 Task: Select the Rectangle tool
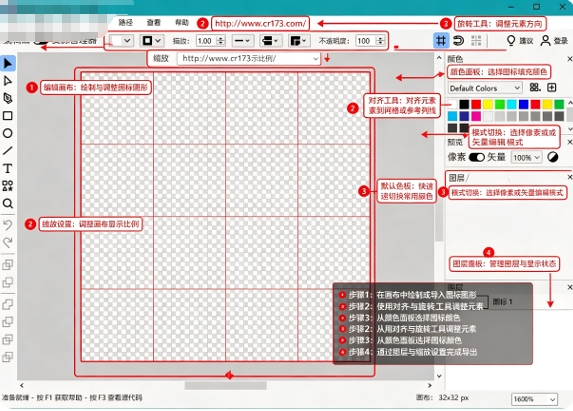8,116
